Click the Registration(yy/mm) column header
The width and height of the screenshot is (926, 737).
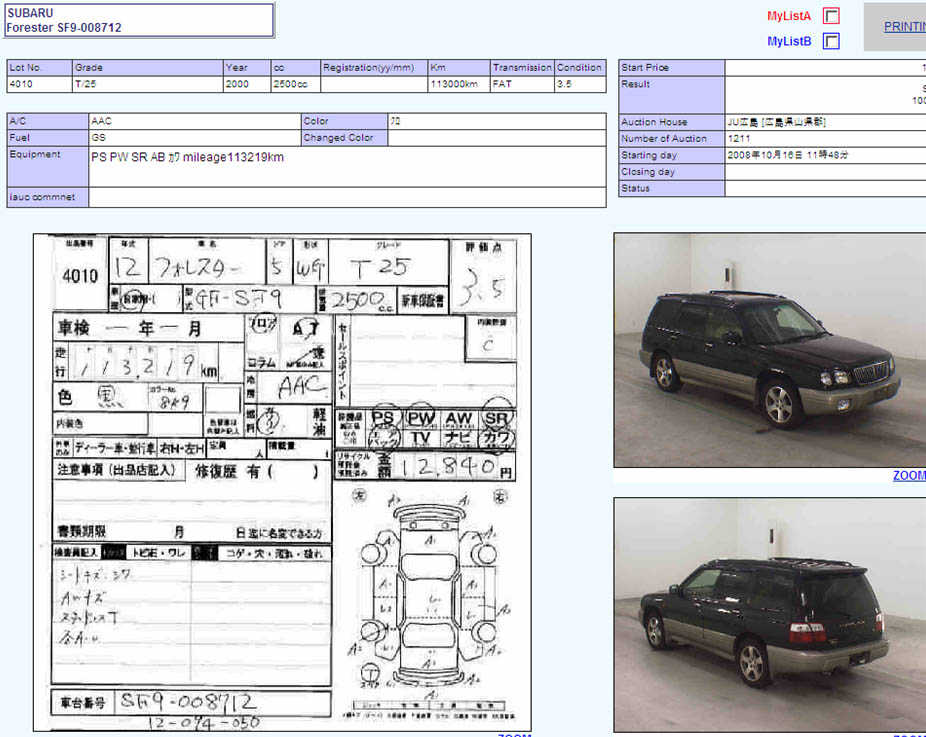pyautogui.click(x=374, y=68)
